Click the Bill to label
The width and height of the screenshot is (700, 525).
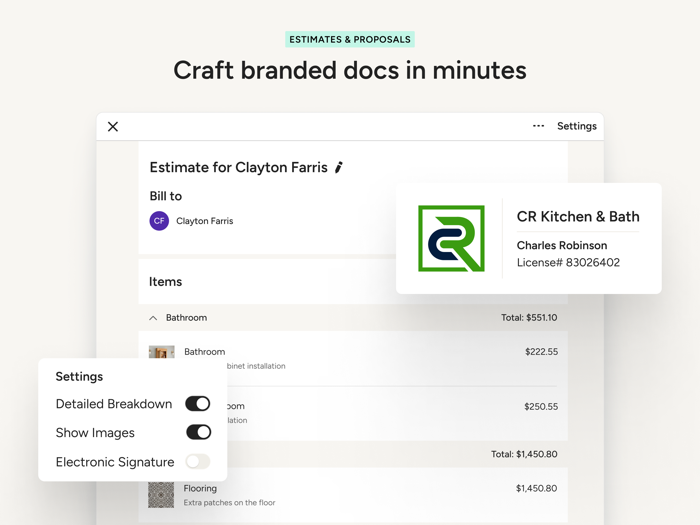point(166,196)
